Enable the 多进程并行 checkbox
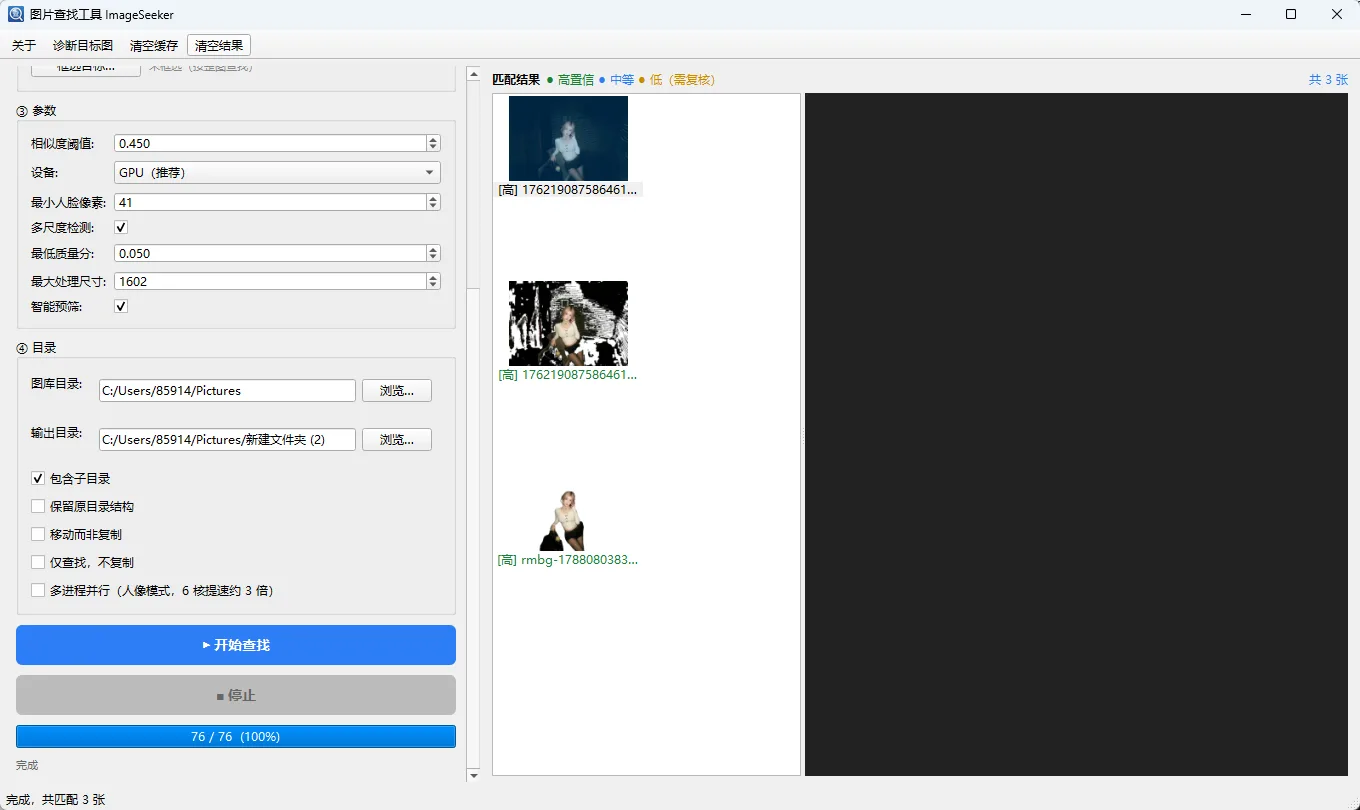 pyautogui.click(x=38, y=590)
